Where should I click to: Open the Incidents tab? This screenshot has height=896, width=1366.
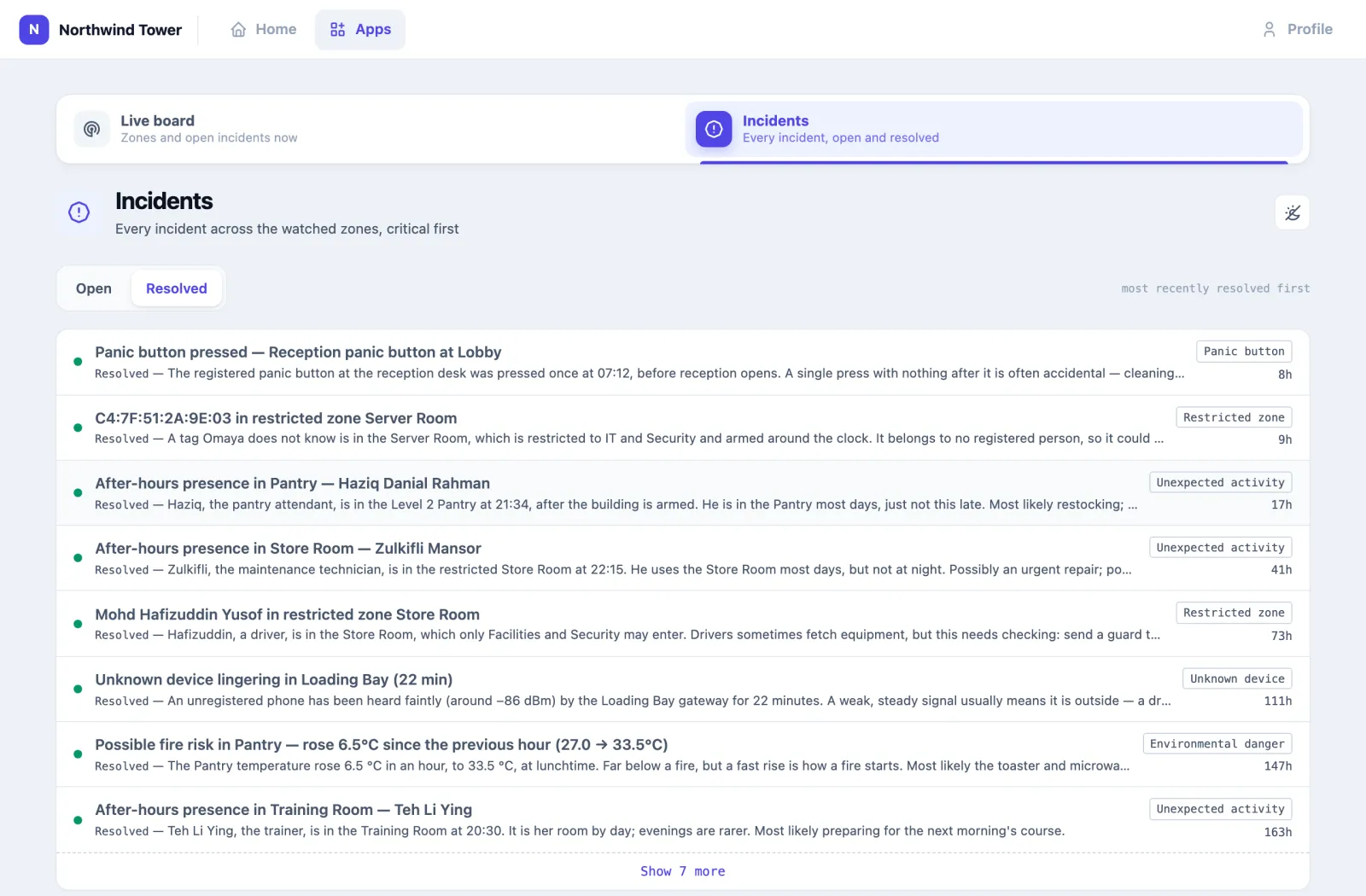coord(994,129)
